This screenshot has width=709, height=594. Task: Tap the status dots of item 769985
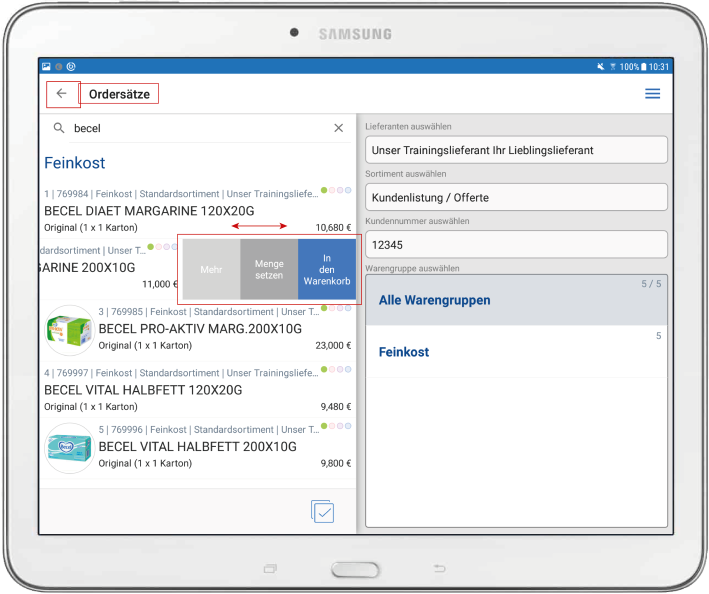pyautogui.click(x=336, y=308)
